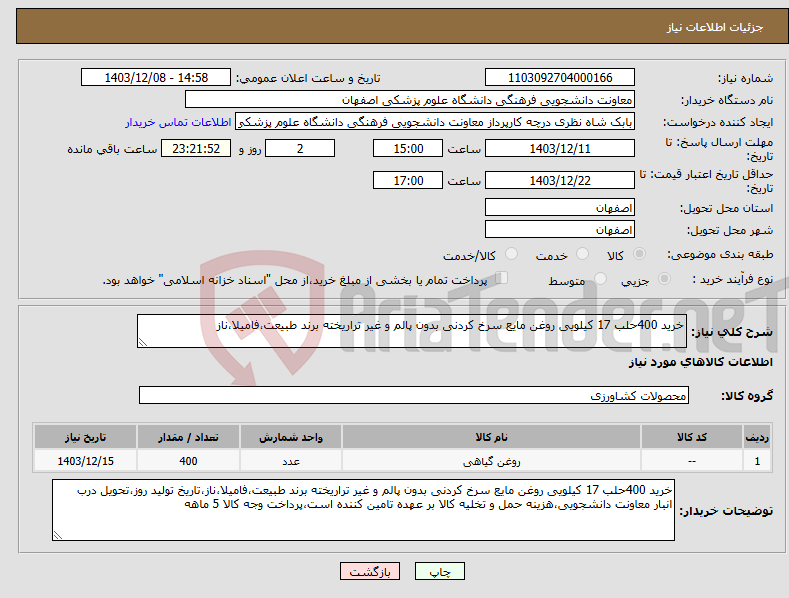Click the بازگشت (back) button

370,571
